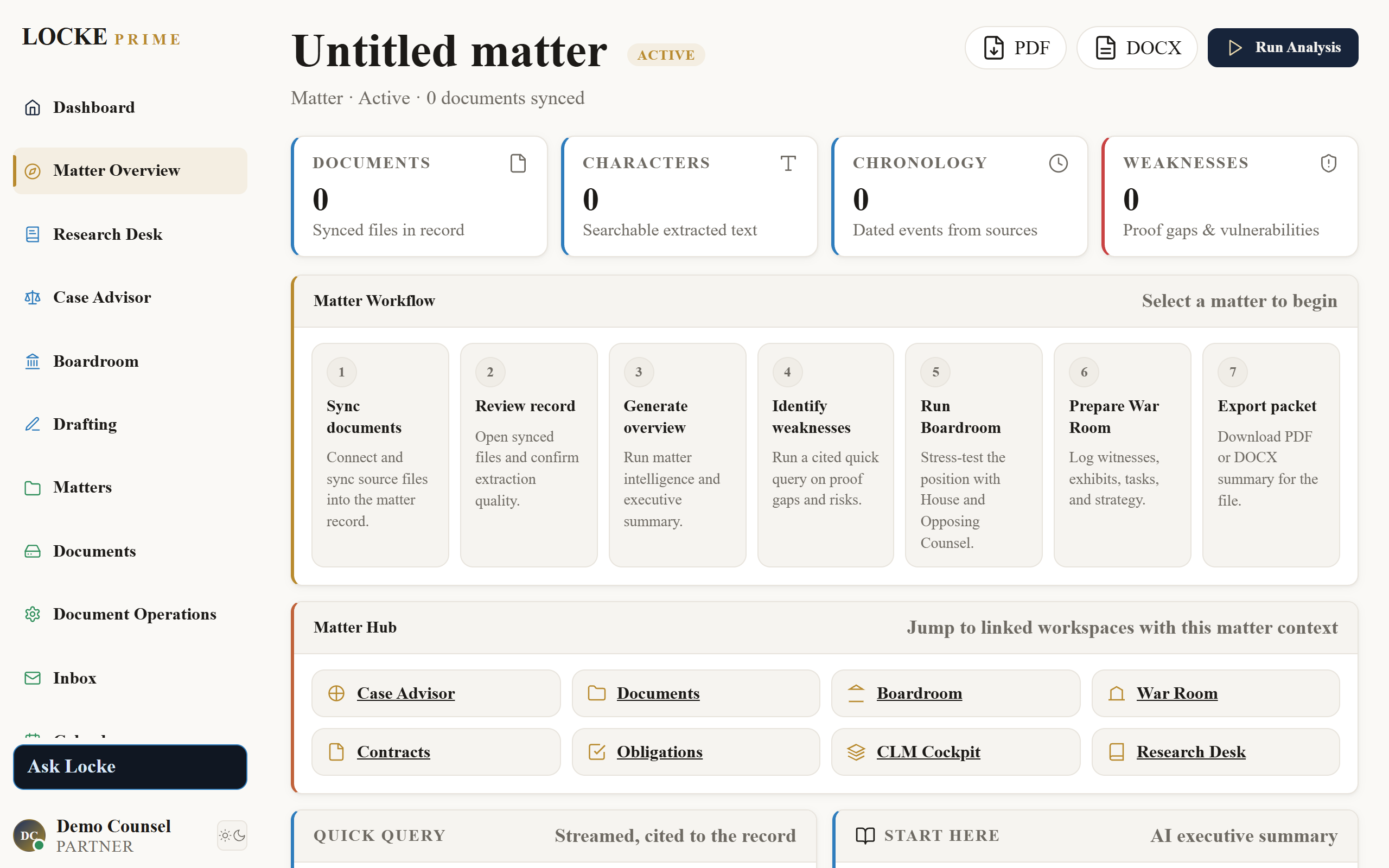Click the clock icon on Chronology card
This screenshot has height=868, width=1389.
pyautogui.click(x=1059, y=163)
